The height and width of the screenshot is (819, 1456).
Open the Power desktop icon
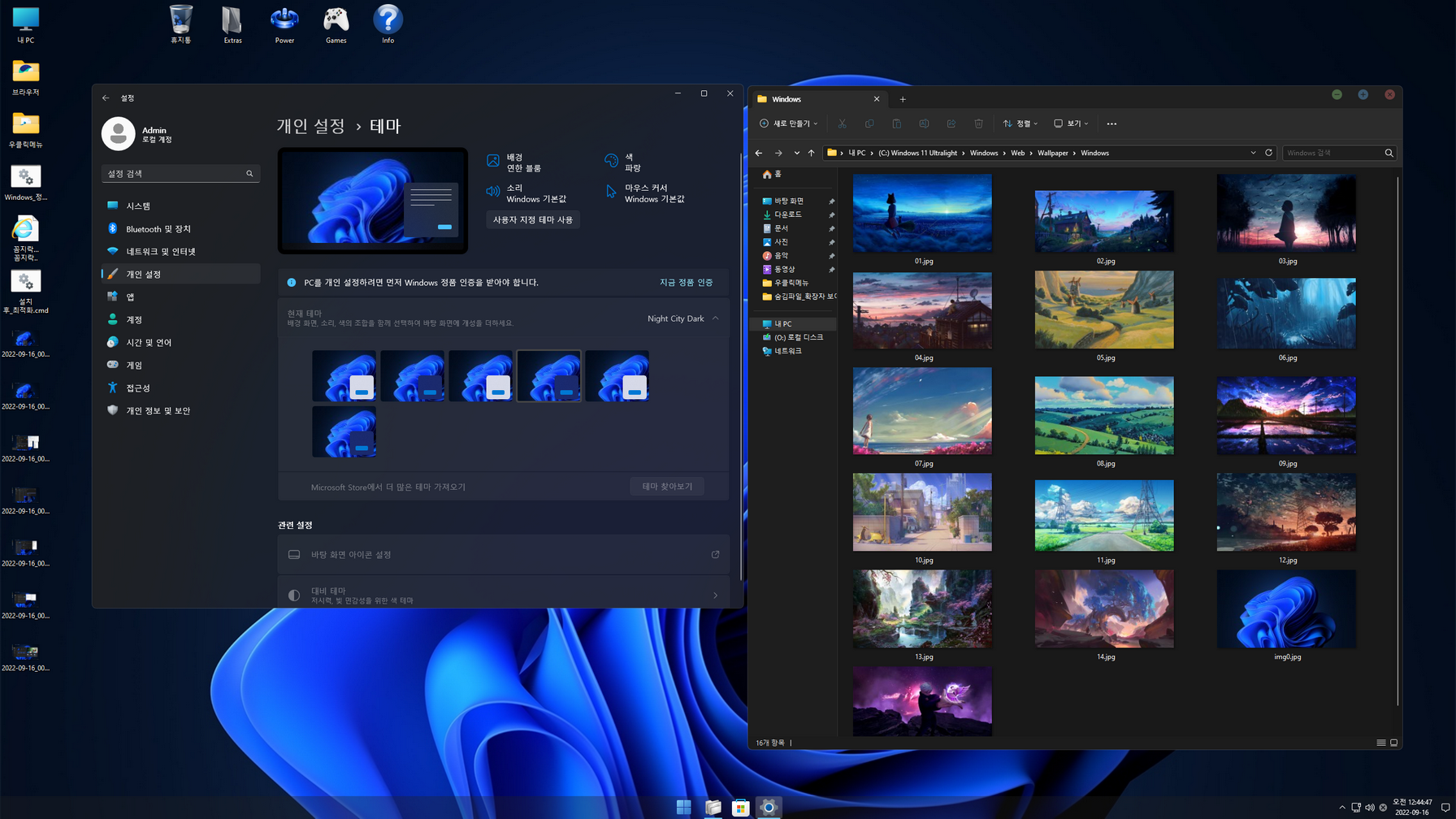(x=284, y=24)
